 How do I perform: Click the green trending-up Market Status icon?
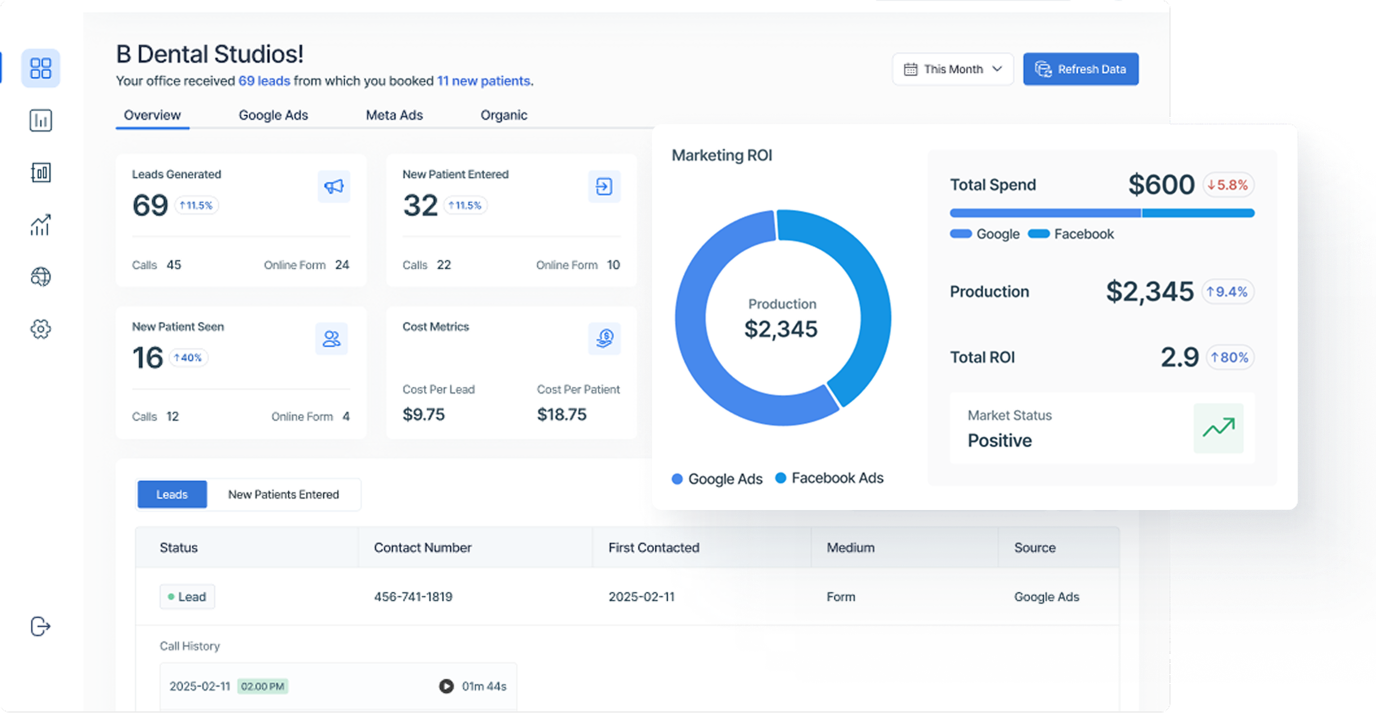pyautogui.click(x=1218, y=428)
